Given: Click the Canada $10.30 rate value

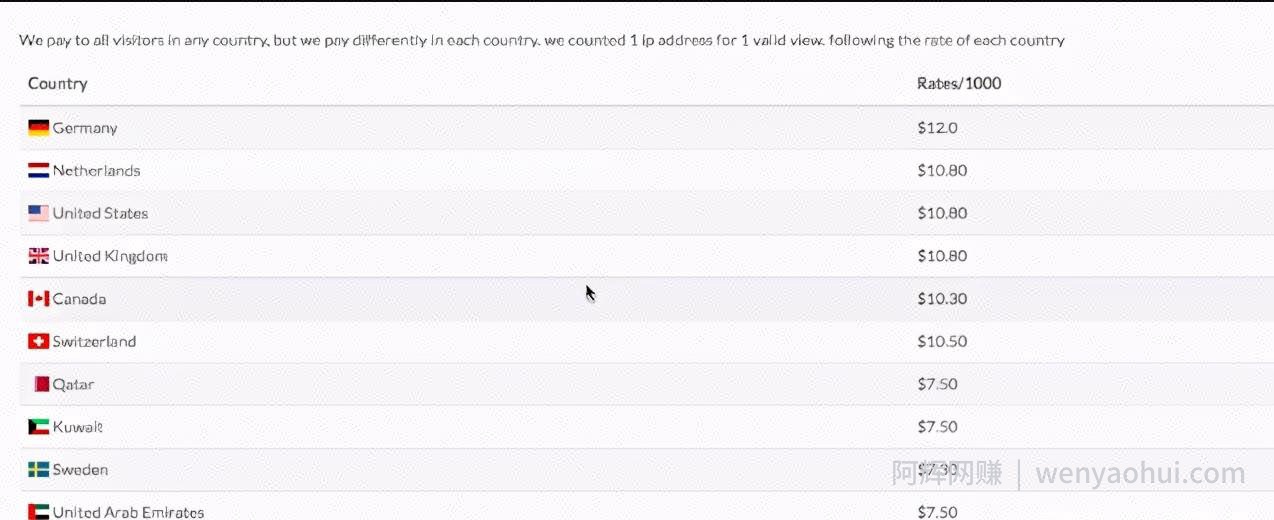Looking at the screenshot, I should click(x=942, y=299).
